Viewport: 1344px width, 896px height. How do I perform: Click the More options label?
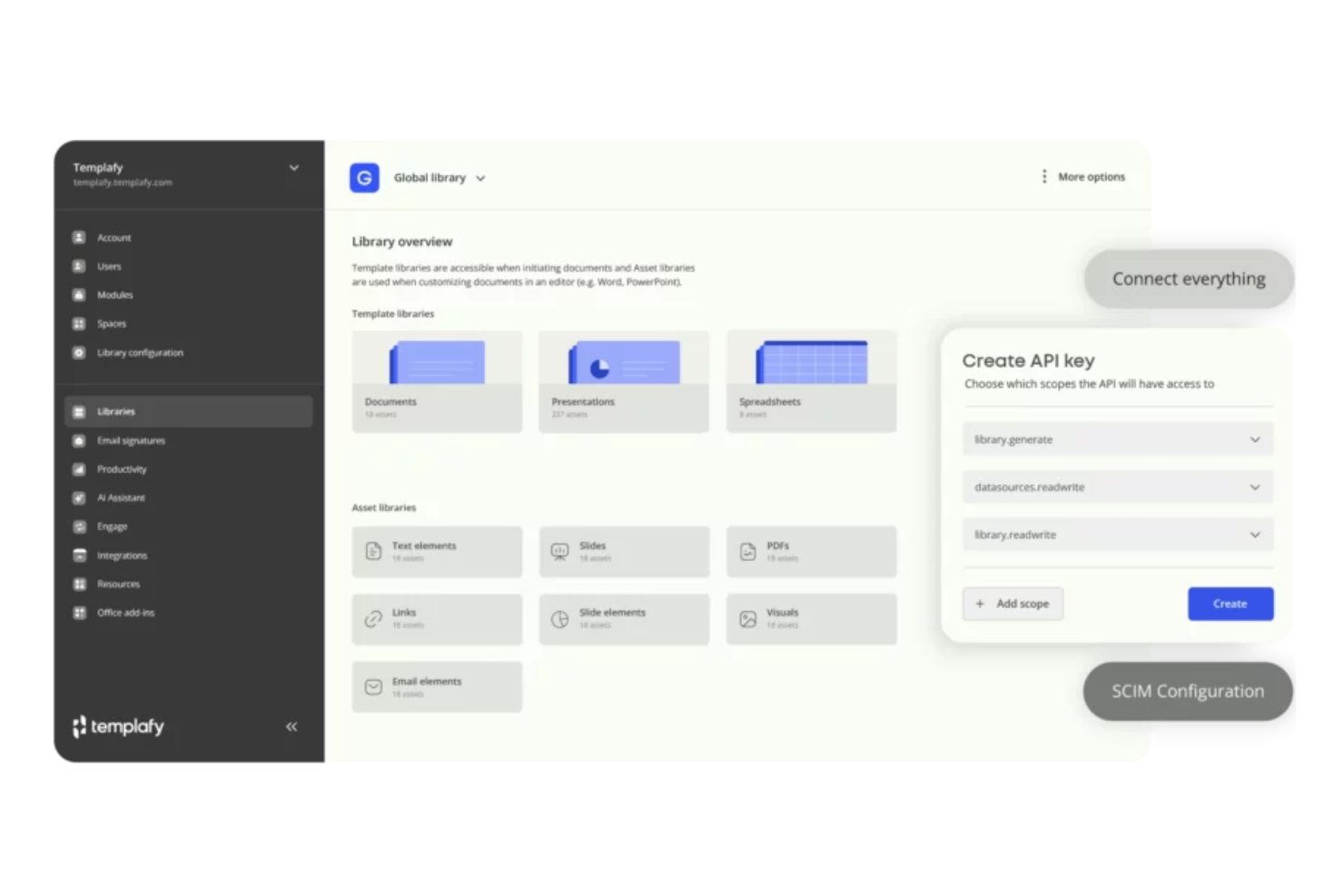coord(1092,177)
